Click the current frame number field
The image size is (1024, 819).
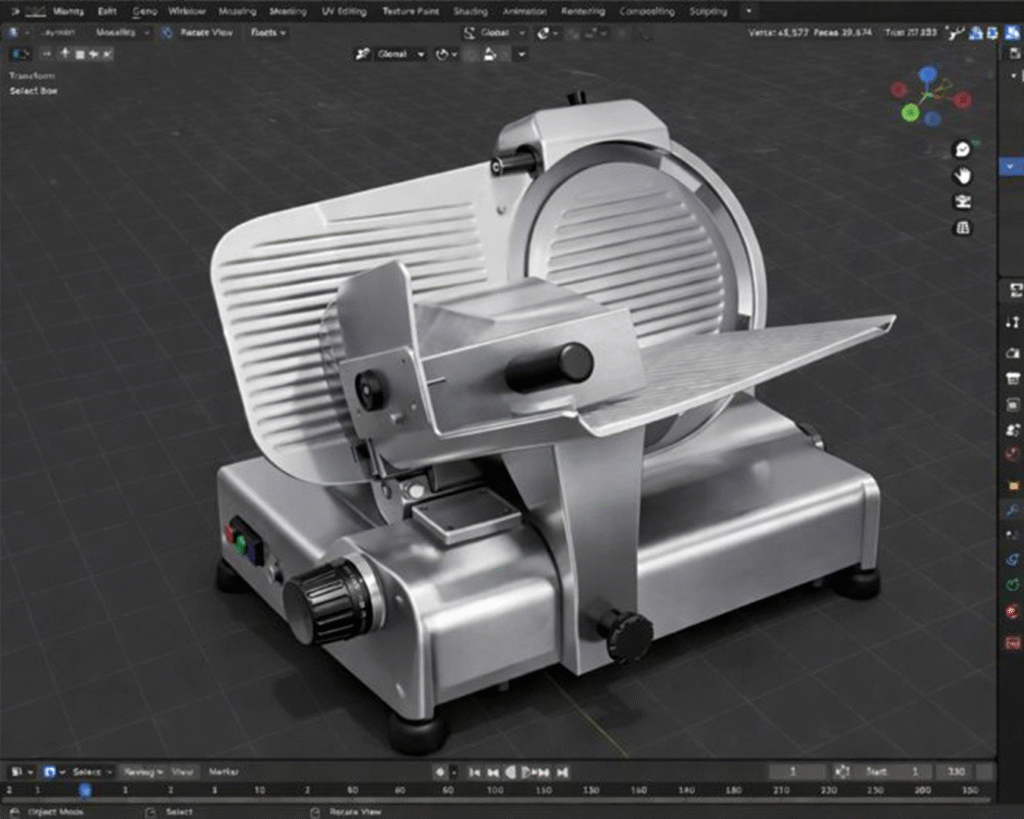pyautogui.click(x=796, y=772)
